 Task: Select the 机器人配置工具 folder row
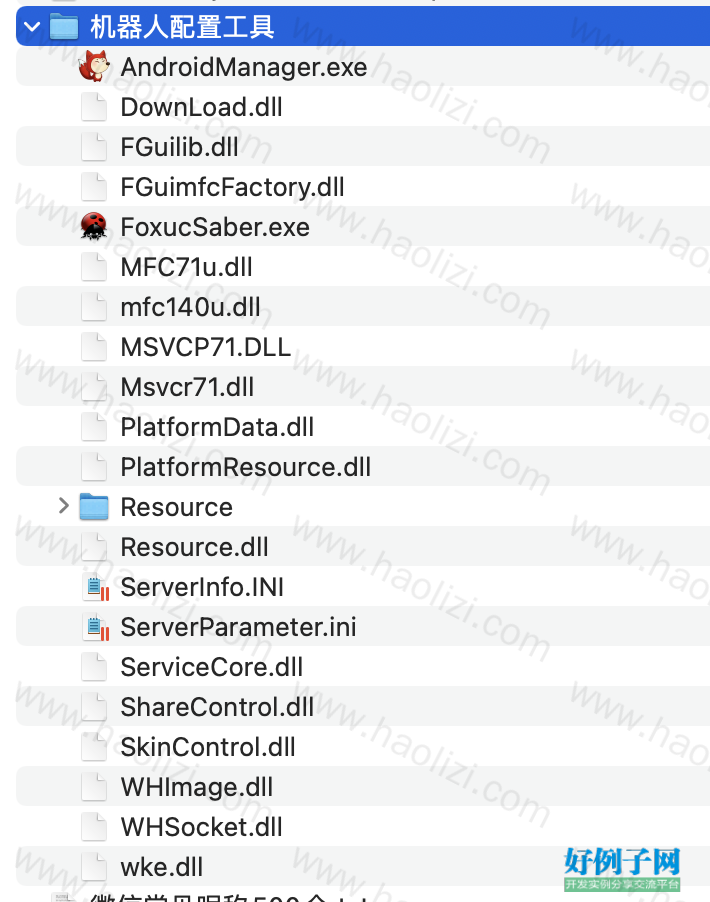pyautogui.click(x=363, y=26)
